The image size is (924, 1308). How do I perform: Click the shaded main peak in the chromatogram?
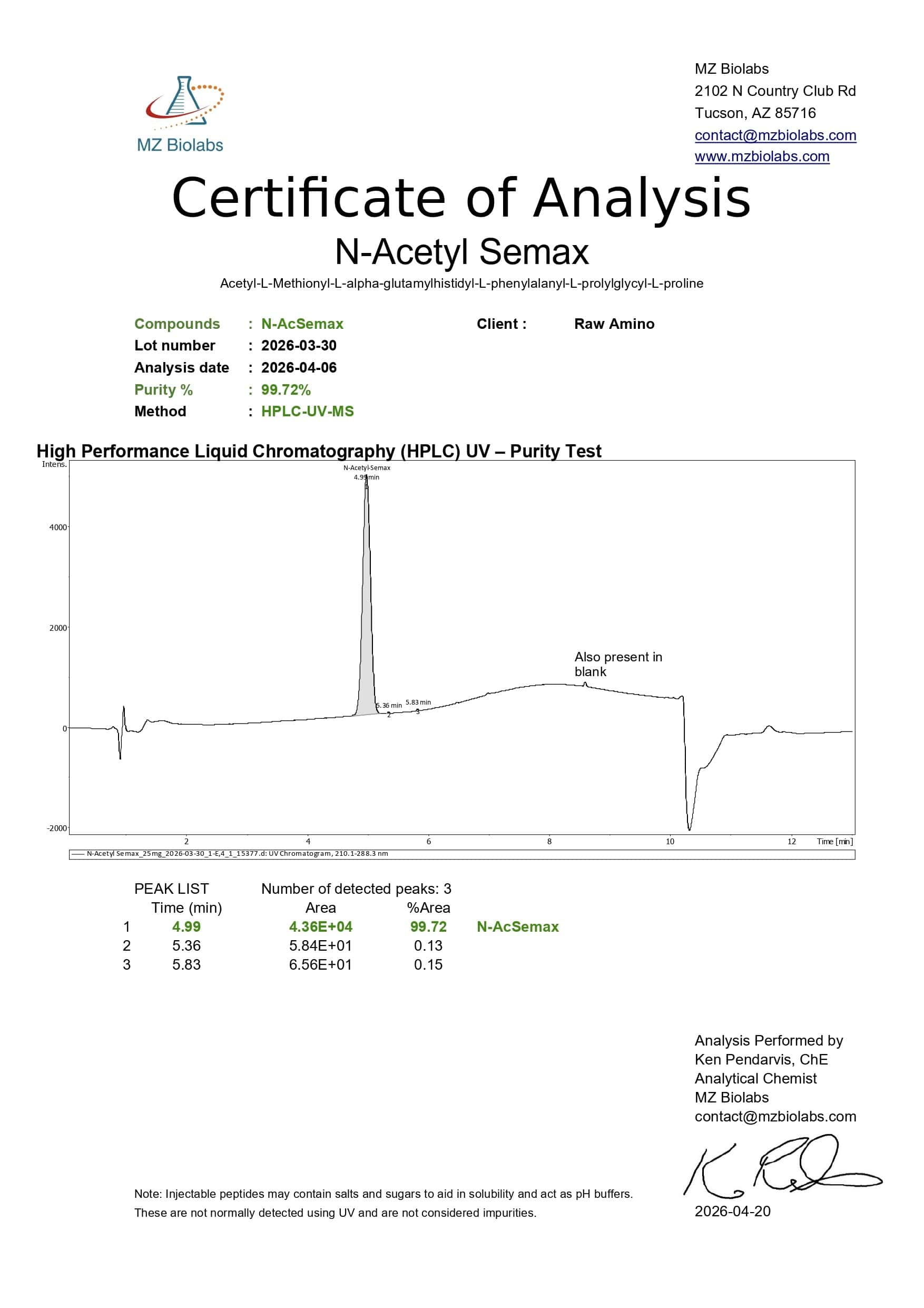pyautogui.click(x=367, y=627)
